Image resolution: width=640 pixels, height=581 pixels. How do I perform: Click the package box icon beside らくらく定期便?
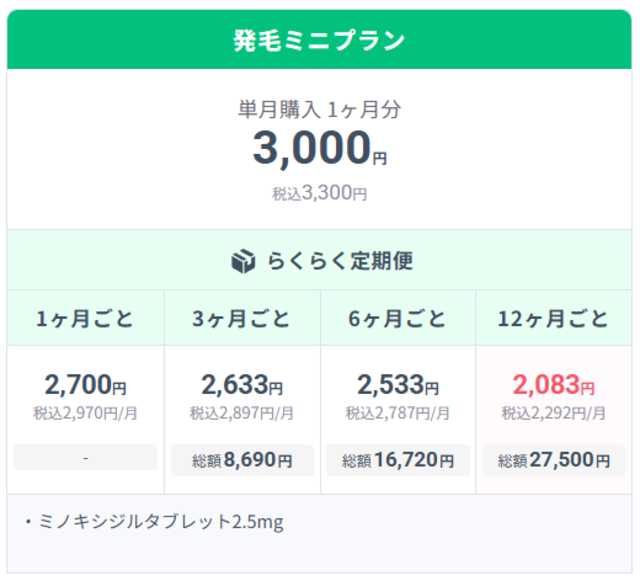click(244, 261)
